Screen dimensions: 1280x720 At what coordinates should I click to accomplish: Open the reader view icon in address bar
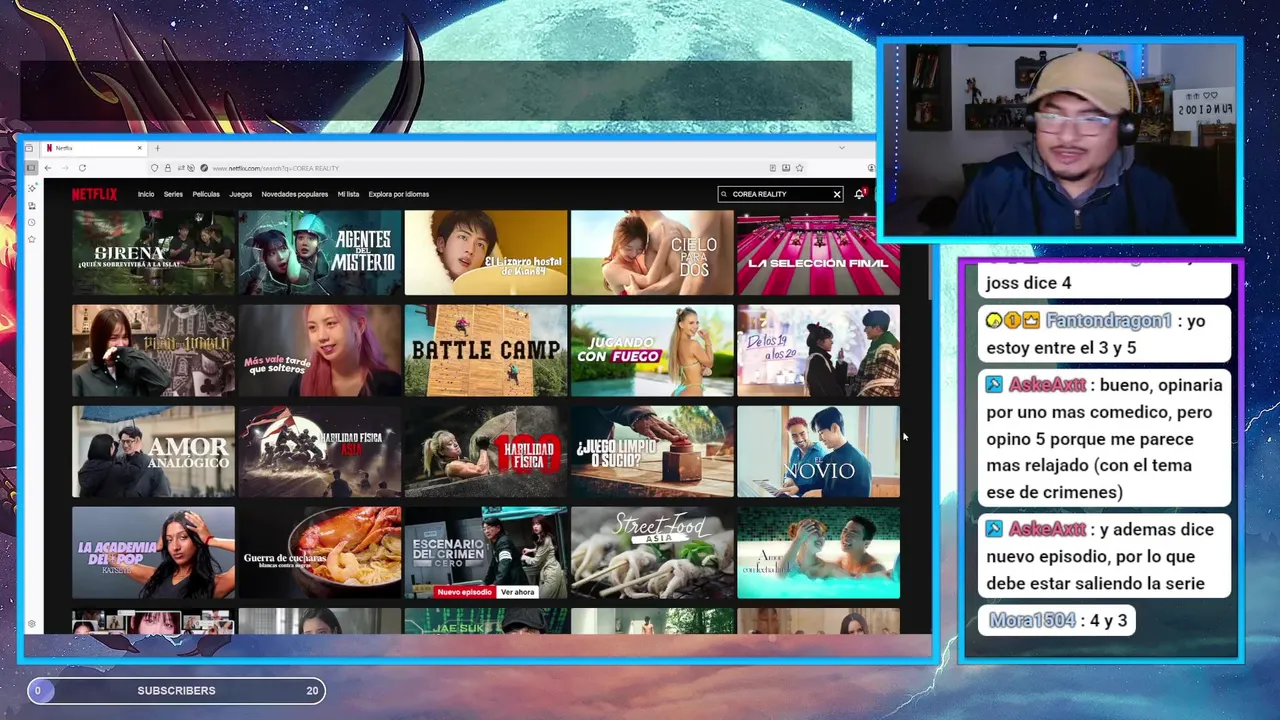pos(773,168)
